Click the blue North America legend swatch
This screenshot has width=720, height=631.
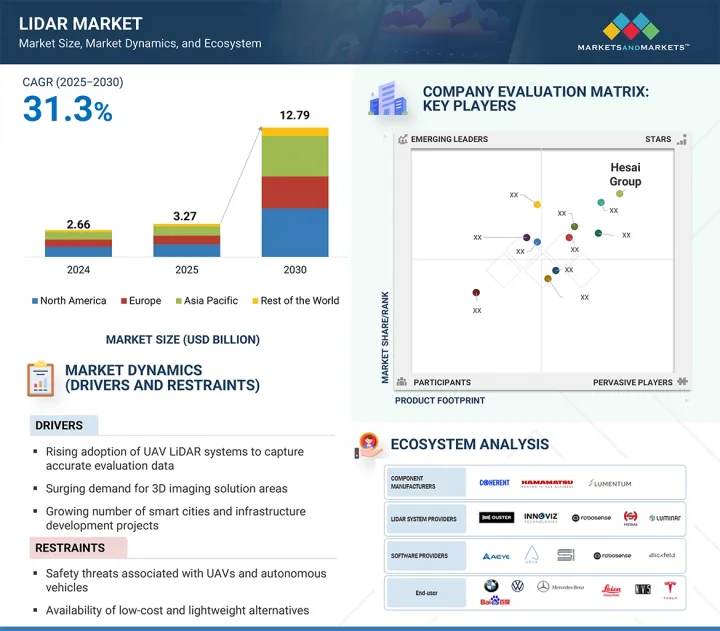click(x=35, y=301)
